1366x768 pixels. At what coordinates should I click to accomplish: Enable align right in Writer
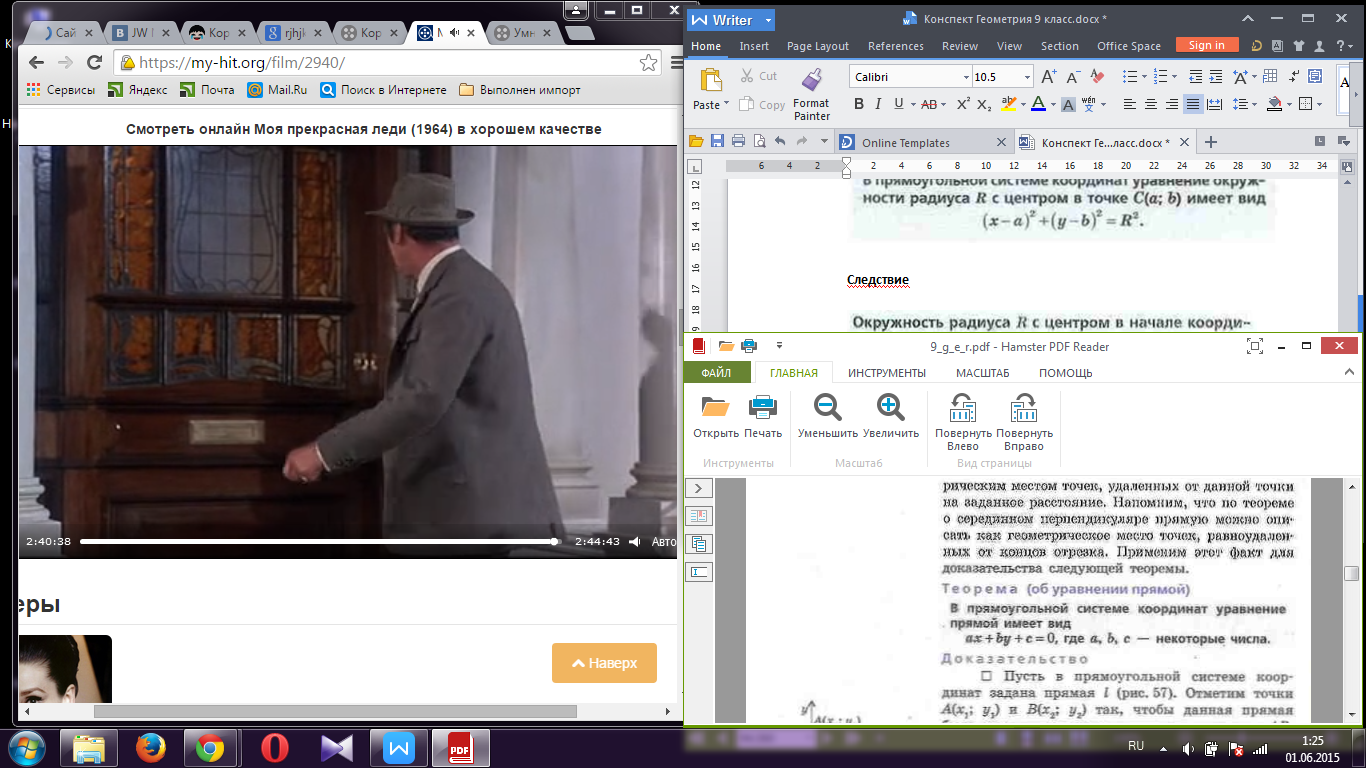point(1171,104)
